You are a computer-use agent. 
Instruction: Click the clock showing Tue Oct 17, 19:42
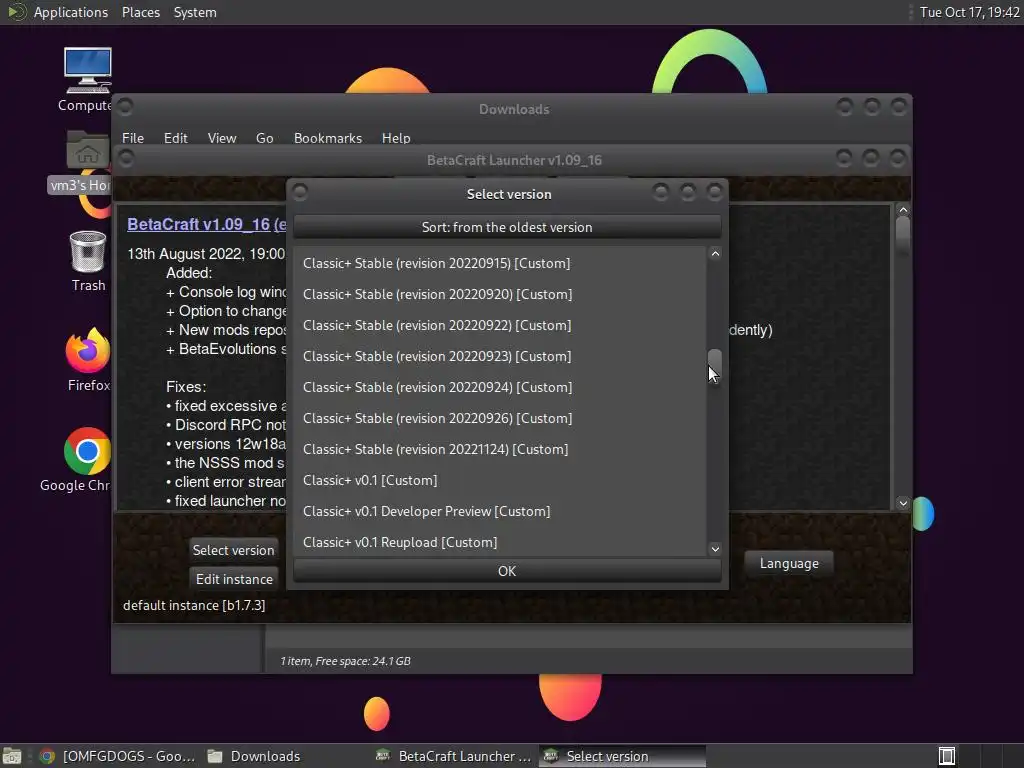point(970,12)
